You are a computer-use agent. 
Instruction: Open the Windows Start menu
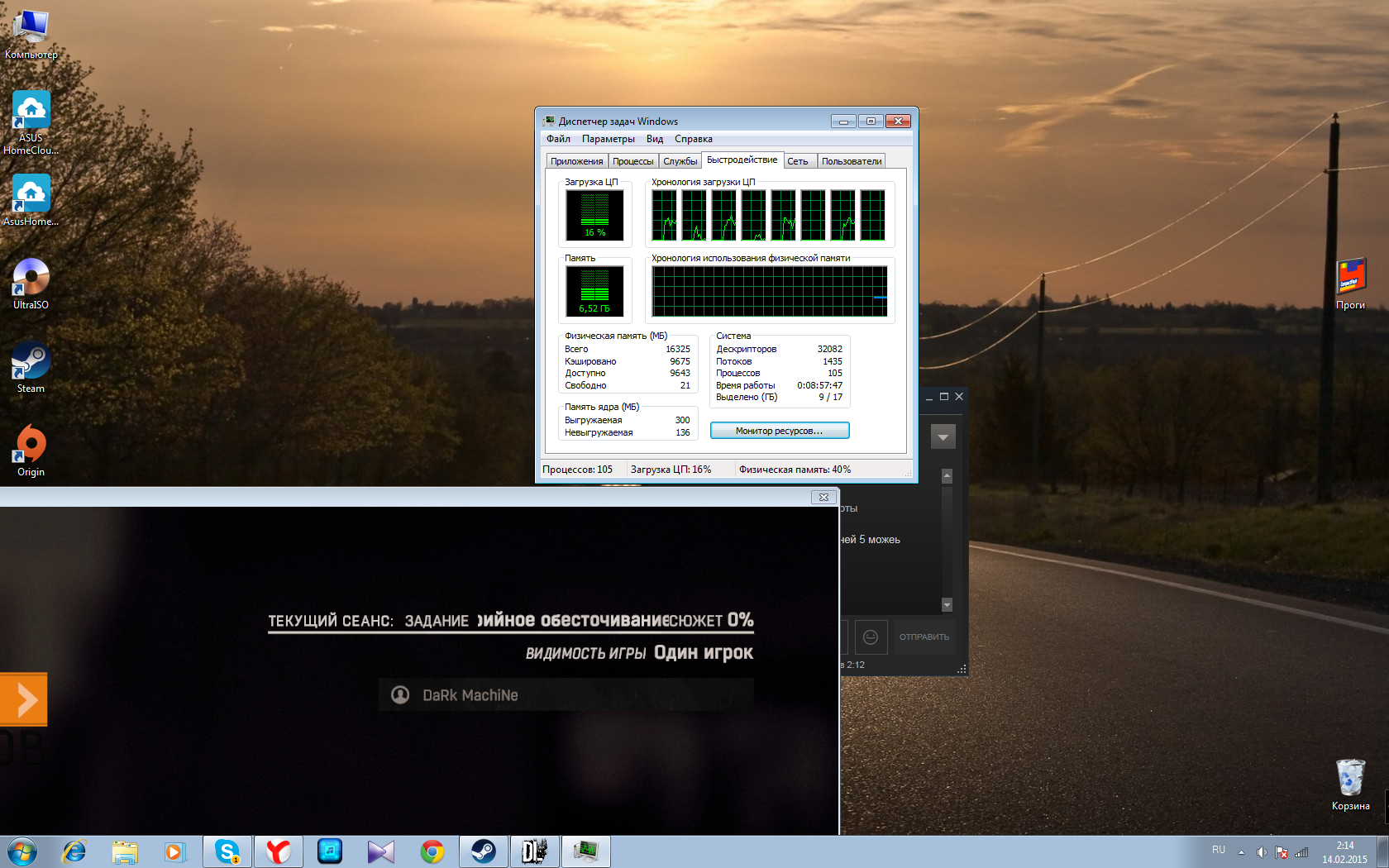coord(22,851)
